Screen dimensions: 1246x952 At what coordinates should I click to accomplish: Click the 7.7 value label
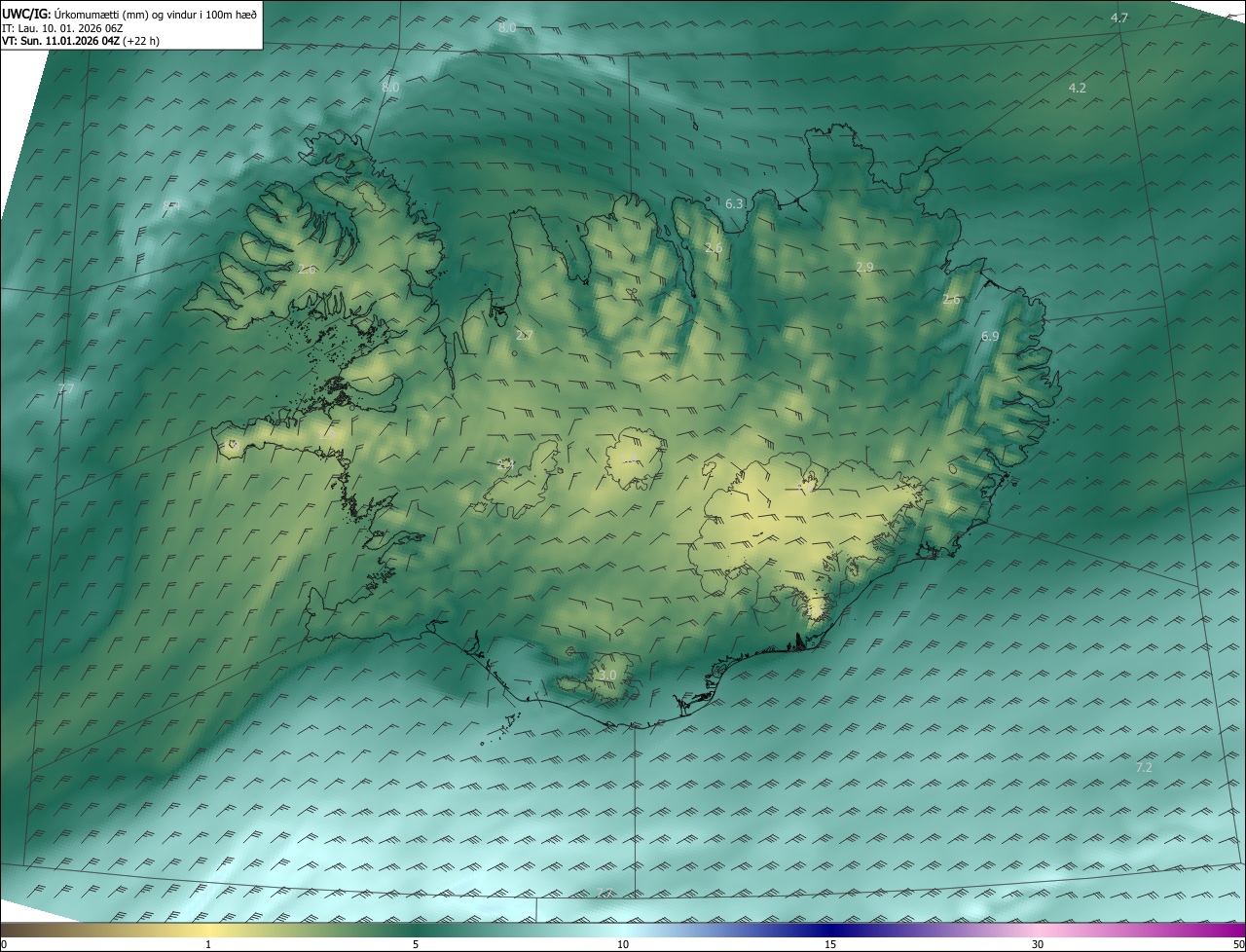tap(65, 388)
